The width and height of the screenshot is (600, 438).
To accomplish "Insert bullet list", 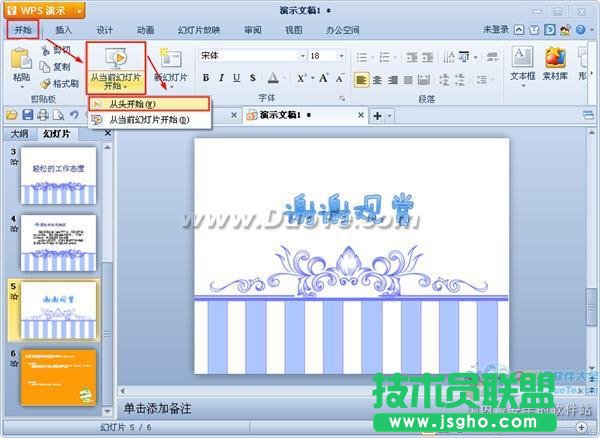I will pos(362,57).
